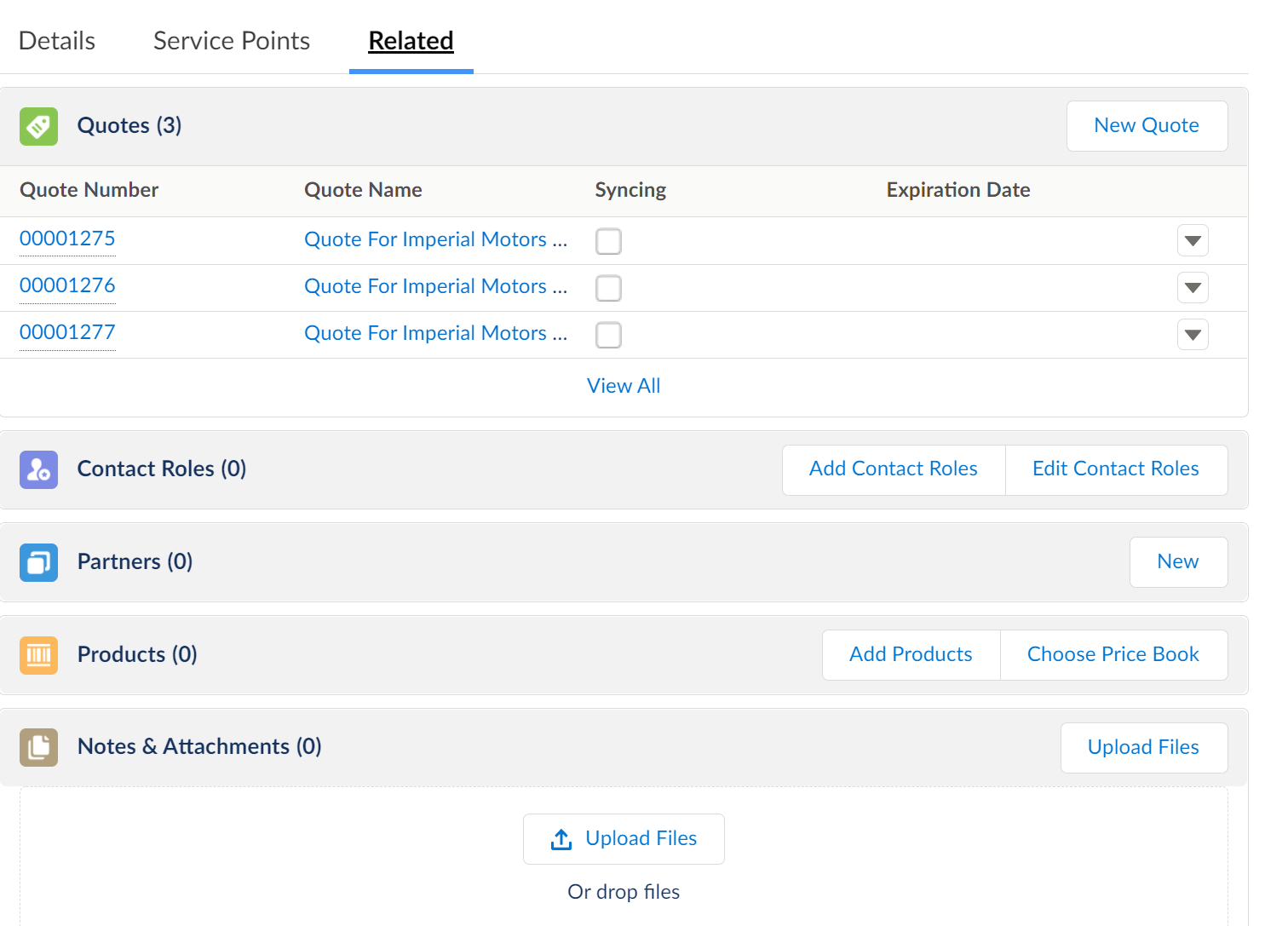Open Partners (0) related list title
The width and height of the screenshot is (1288, 926).
click(135, 562)
